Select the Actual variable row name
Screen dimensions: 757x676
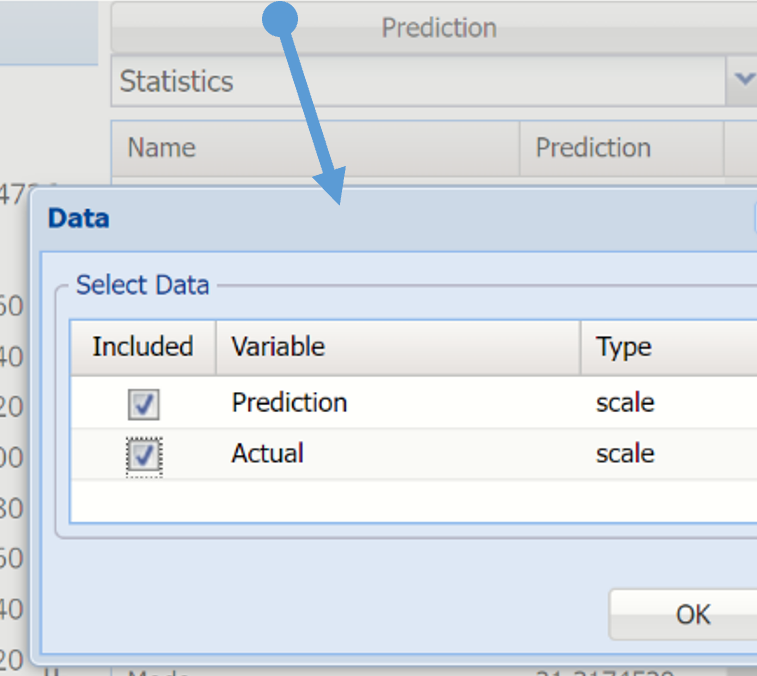pos(268,454)
